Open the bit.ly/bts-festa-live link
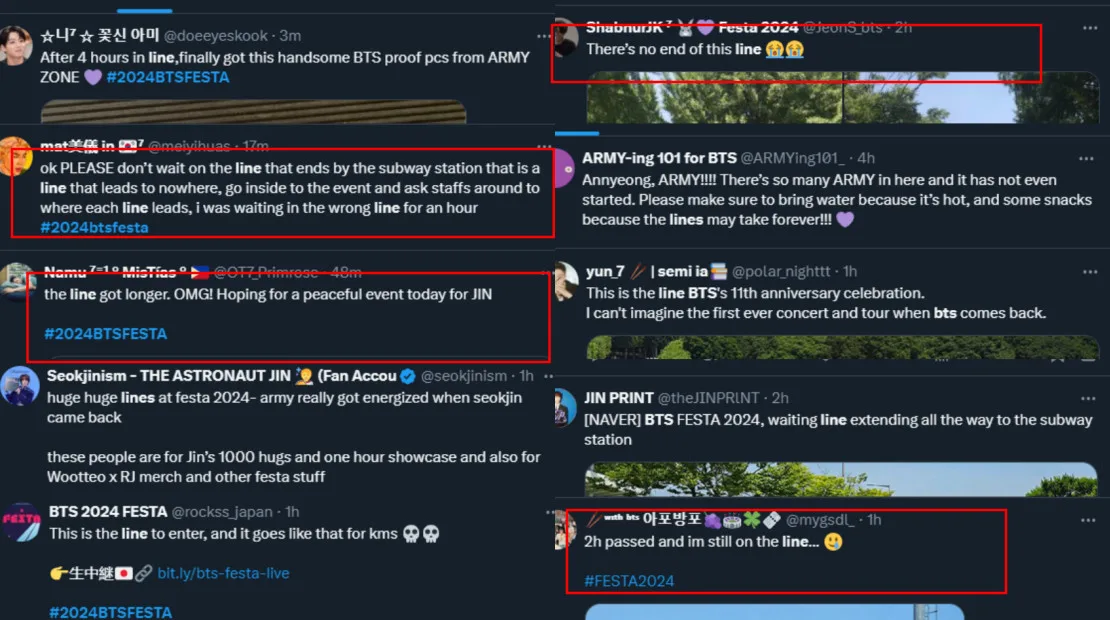Screen dimensions: 1110x620 pyautogui.click(x=223, y=573)
